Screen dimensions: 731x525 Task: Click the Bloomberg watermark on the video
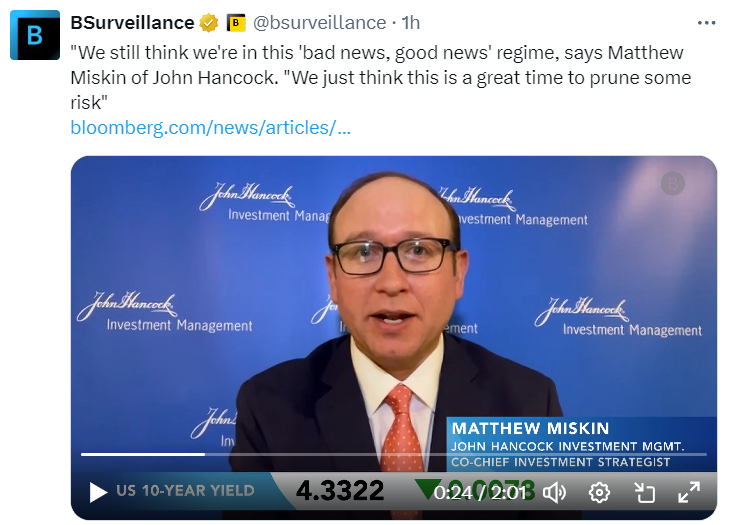click(x=673, y=184)
